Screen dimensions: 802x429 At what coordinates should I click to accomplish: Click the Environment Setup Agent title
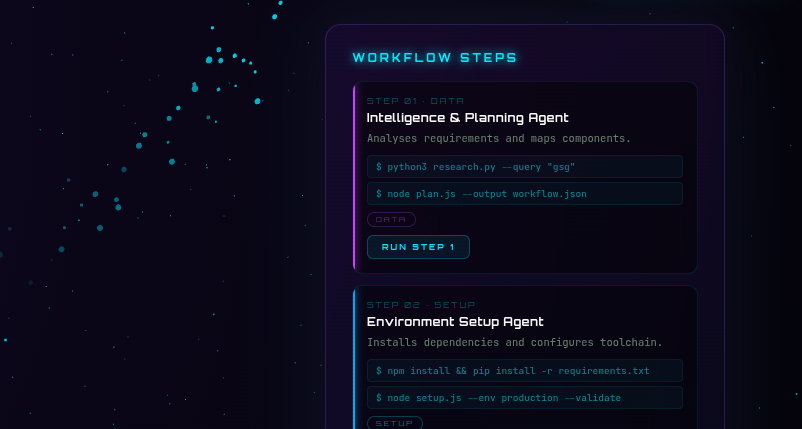tap(455, 322)
